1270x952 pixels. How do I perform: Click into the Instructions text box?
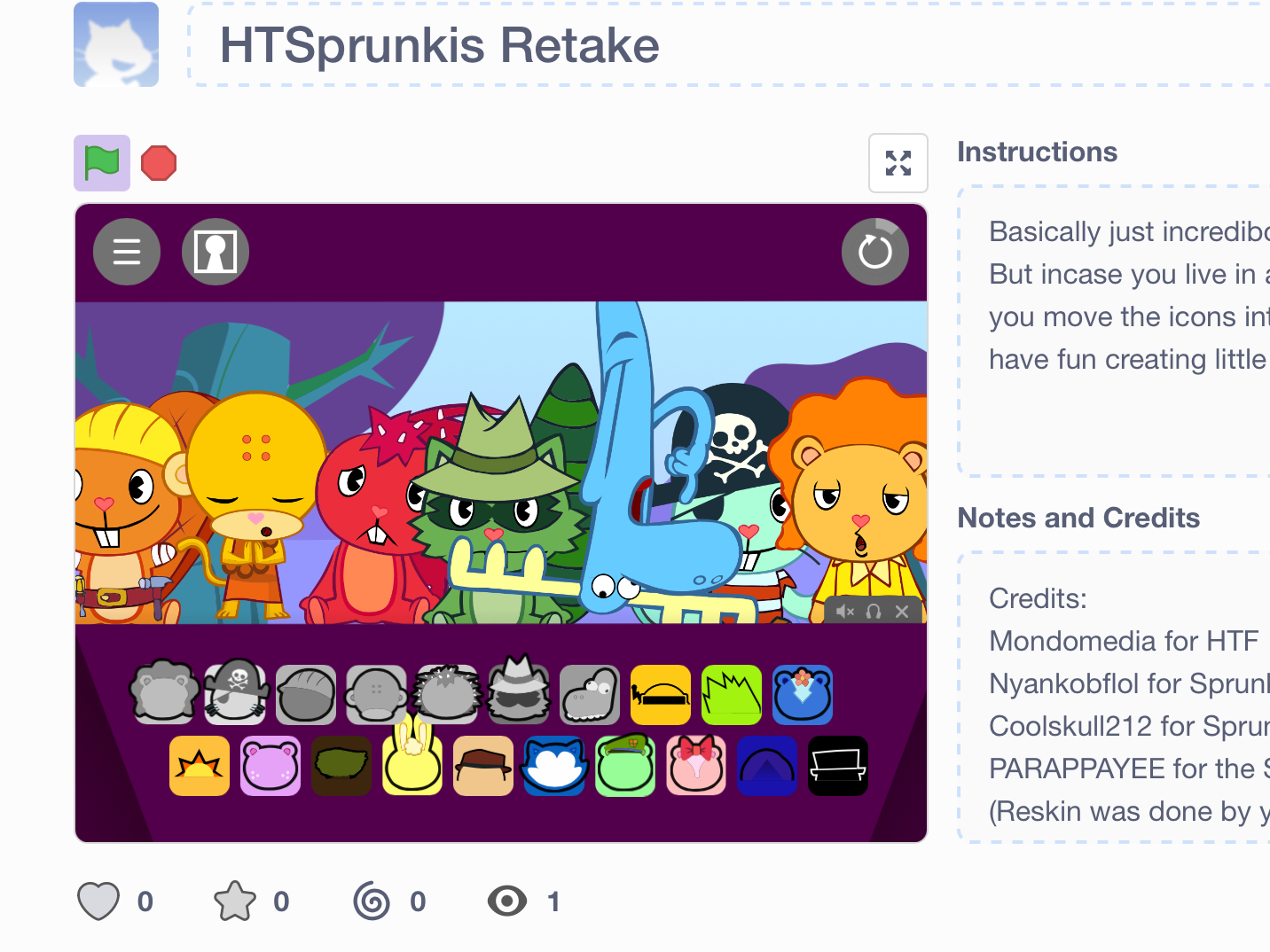click(x=1114, y=332)
